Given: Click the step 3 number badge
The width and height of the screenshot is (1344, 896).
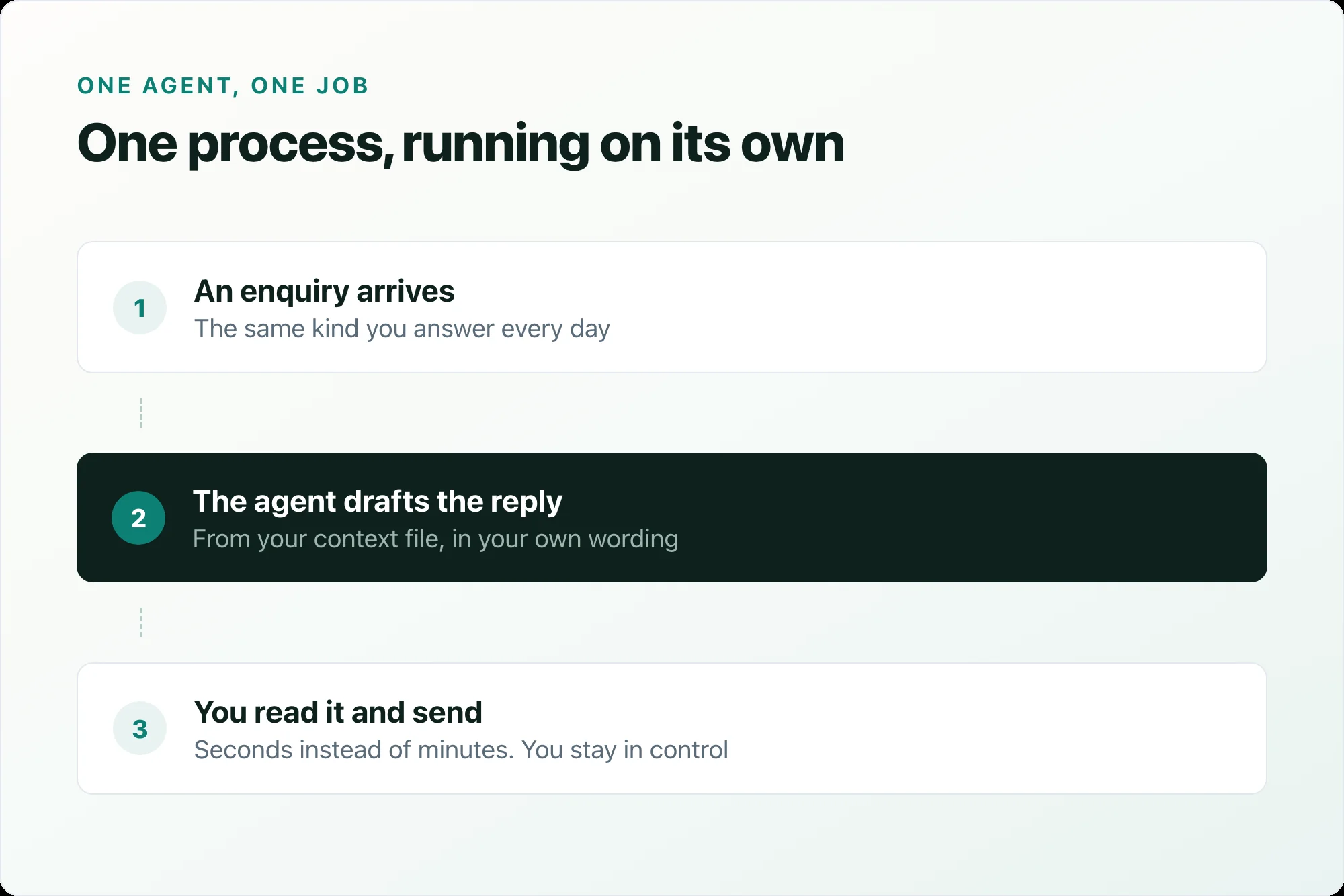Looking at the screenshot, I should coord(140,729).
